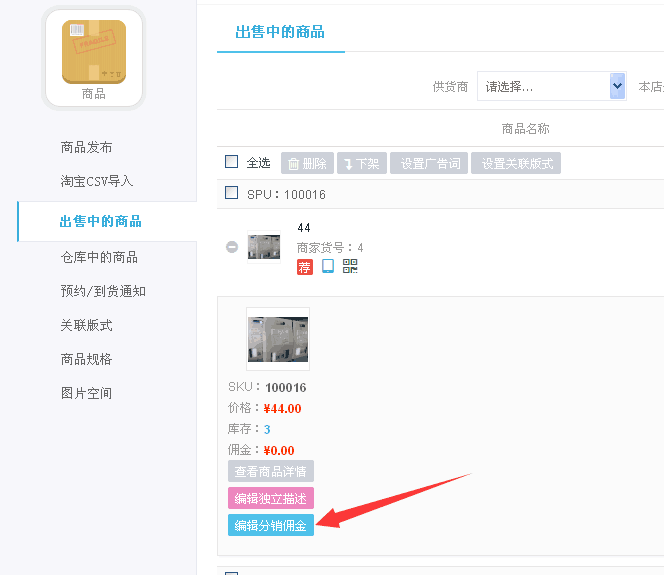
Task: Open 图片空间 sidebar entry
Action: point(86,393)
